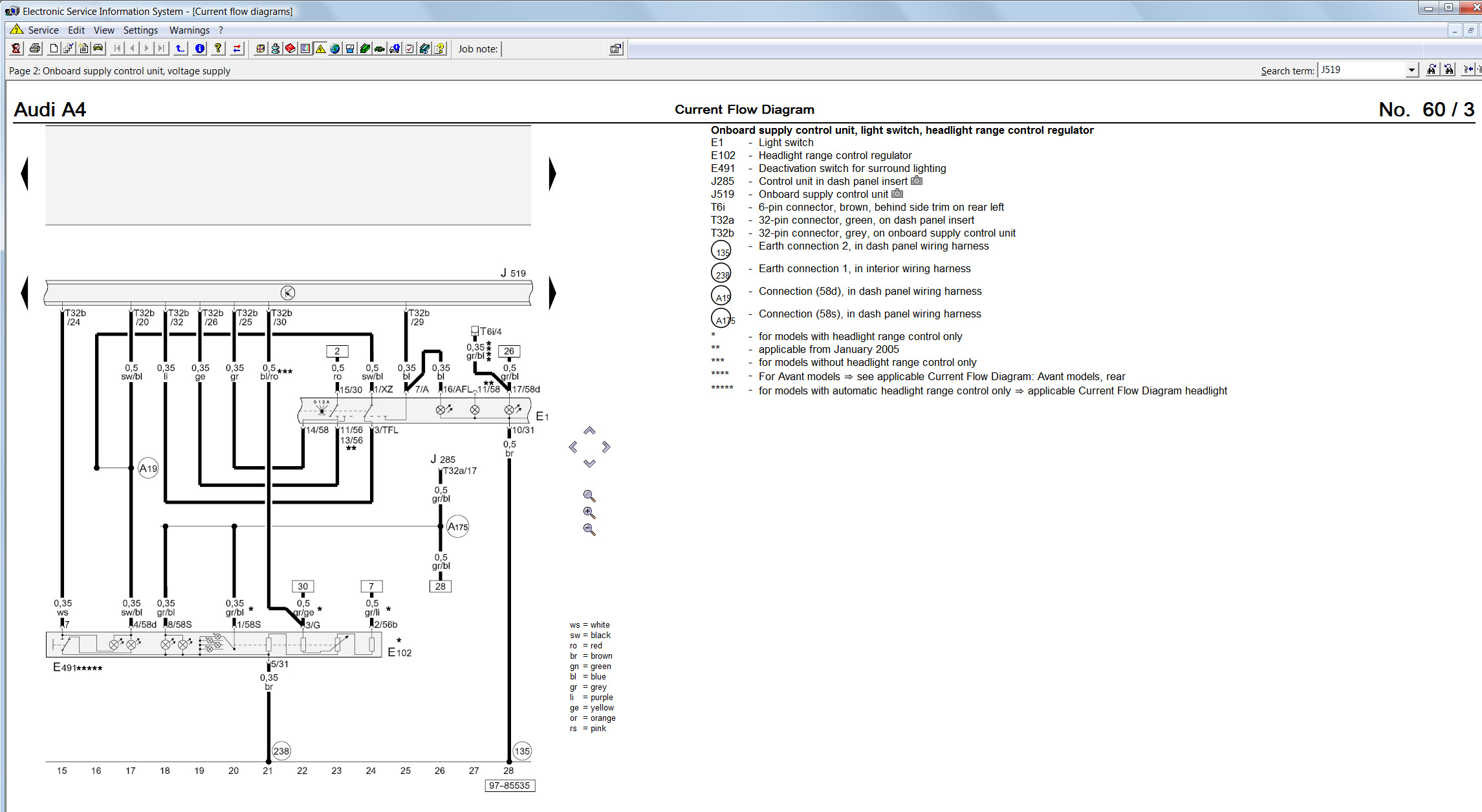Click the zoom out magnifier icon
1482x812 pixels.
[x=589, y=529]
